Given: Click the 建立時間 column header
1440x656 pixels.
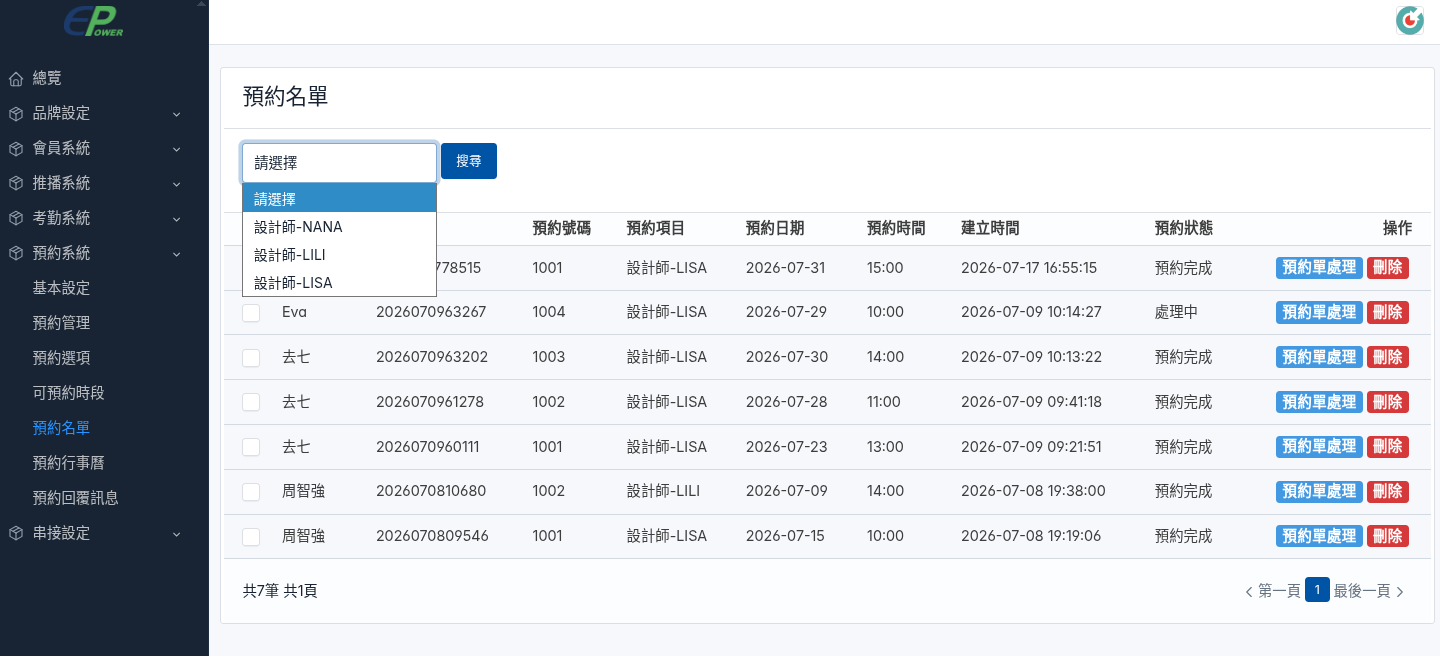Looking at the screenshot, I should tap(990, 228).
